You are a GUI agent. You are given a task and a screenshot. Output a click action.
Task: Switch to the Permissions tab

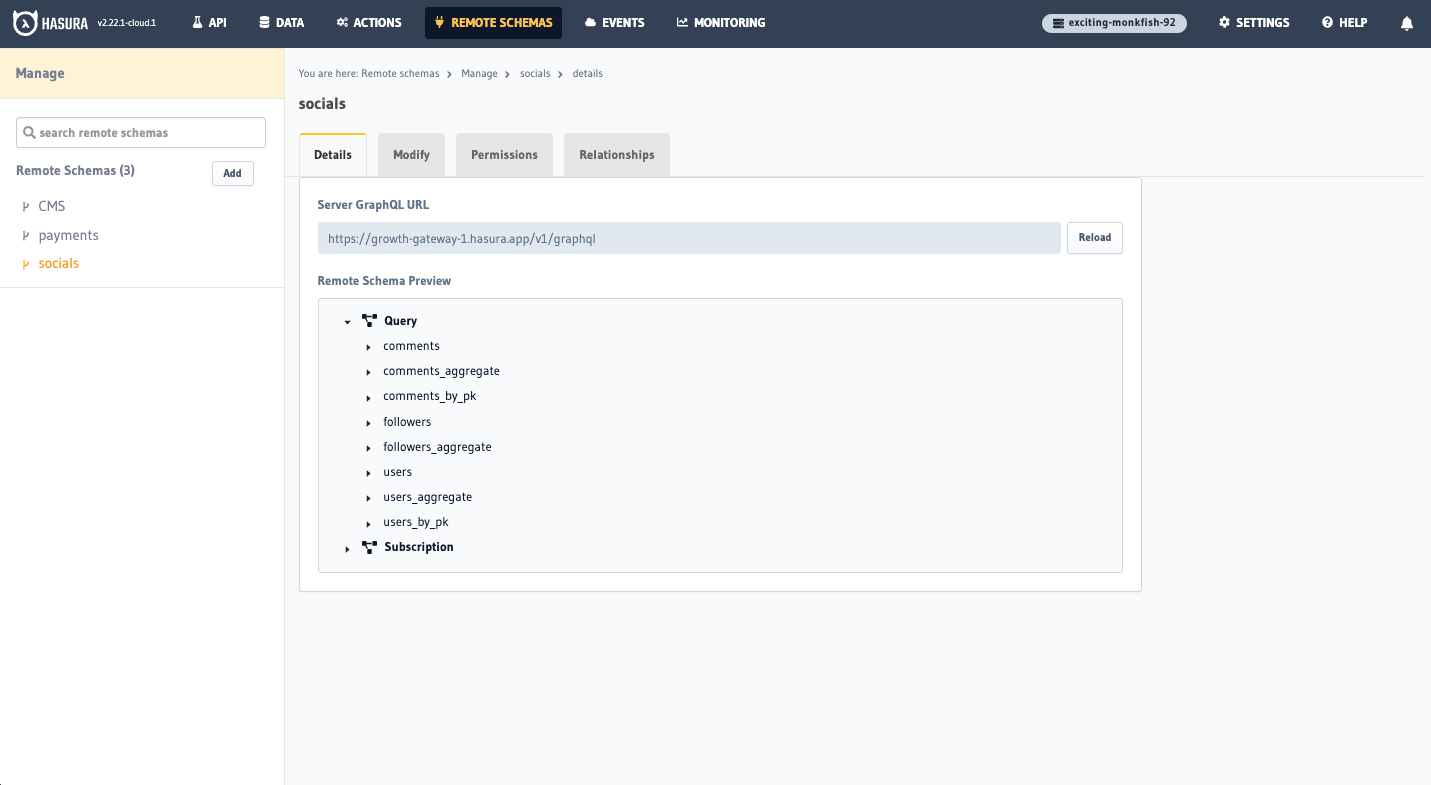[x=504, y=155]
